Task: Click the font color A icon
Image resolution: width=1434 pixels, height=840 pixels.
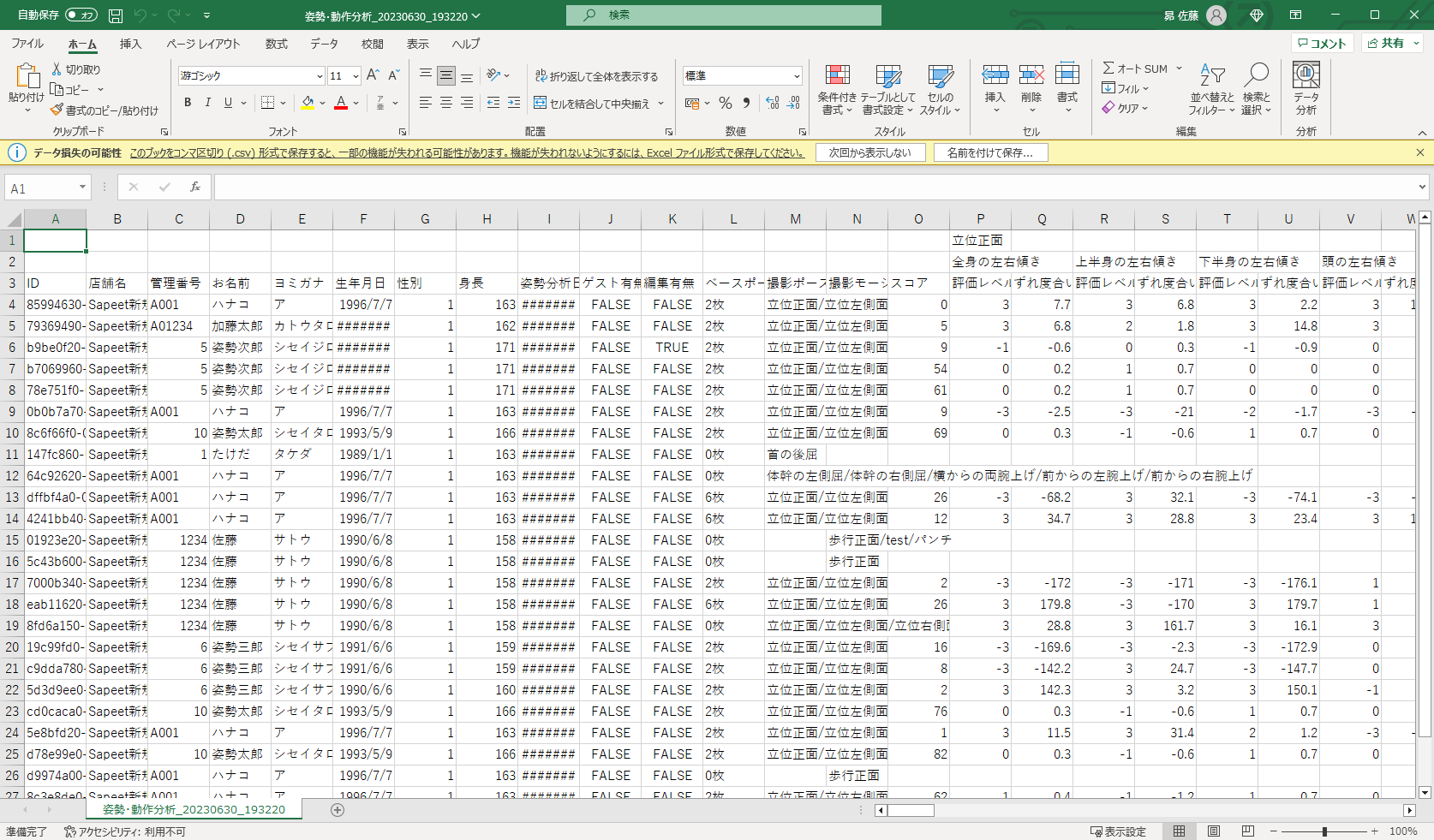Action: [x=341, y=103]
